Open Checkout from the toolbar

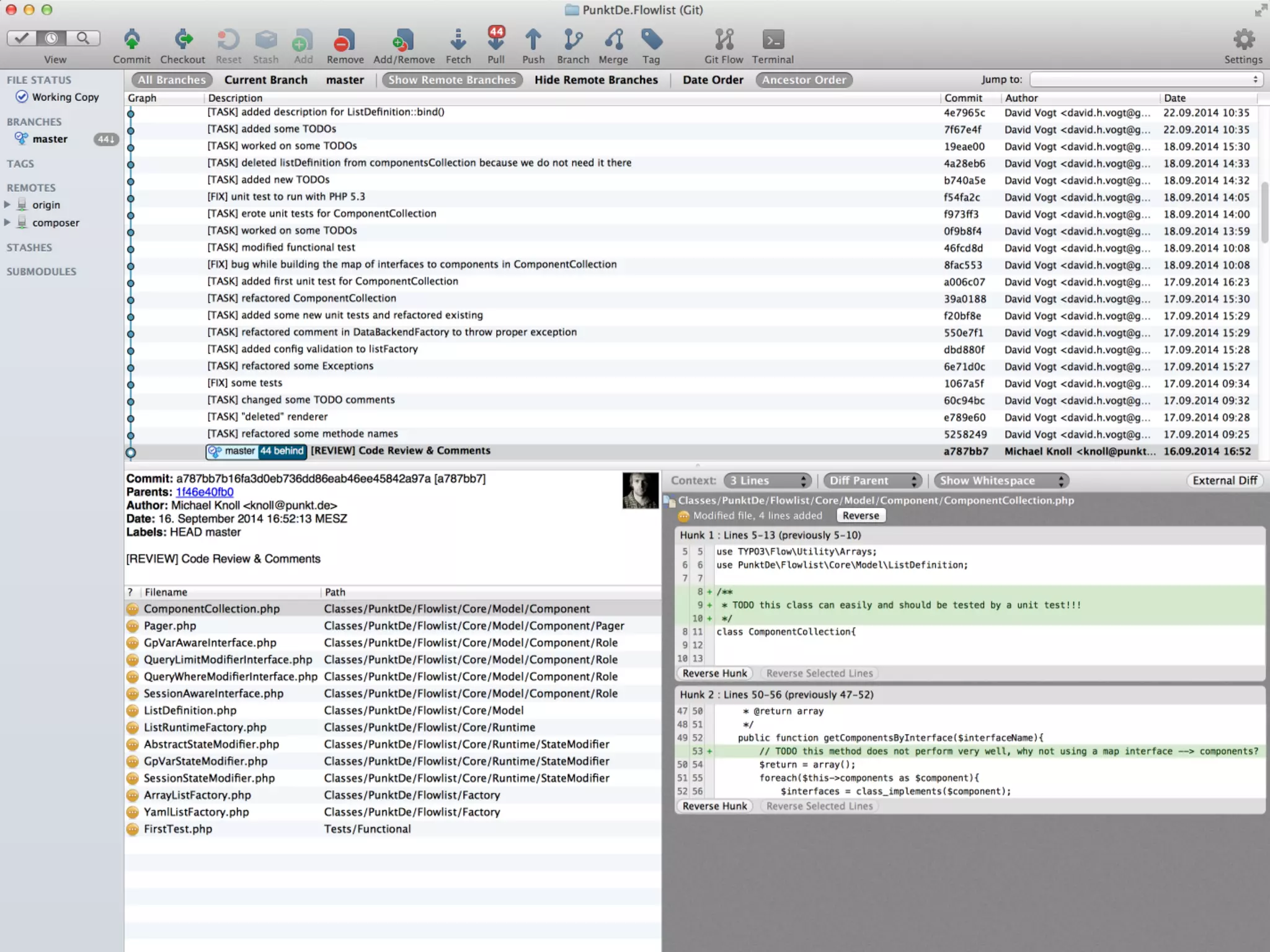click(x=182, y=41)
